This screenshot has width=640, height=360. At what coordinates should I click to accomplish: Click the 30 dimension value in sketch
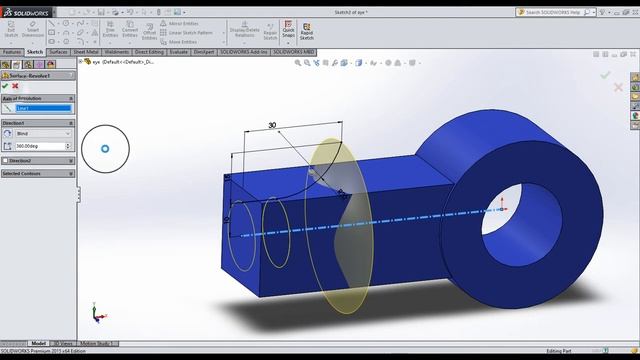(272, 125)
